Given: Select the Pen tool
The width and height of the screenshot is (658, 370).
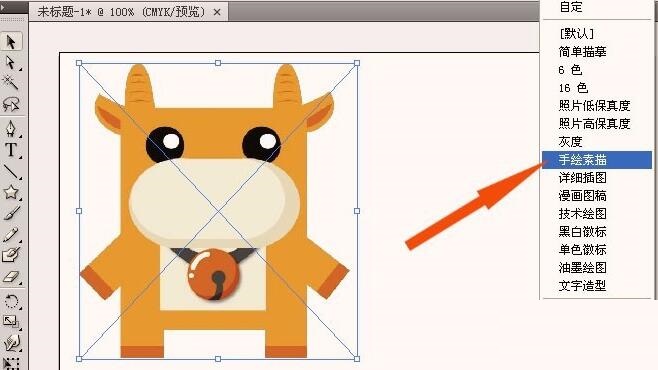Looking at the screenshot, I should point(11,128).
